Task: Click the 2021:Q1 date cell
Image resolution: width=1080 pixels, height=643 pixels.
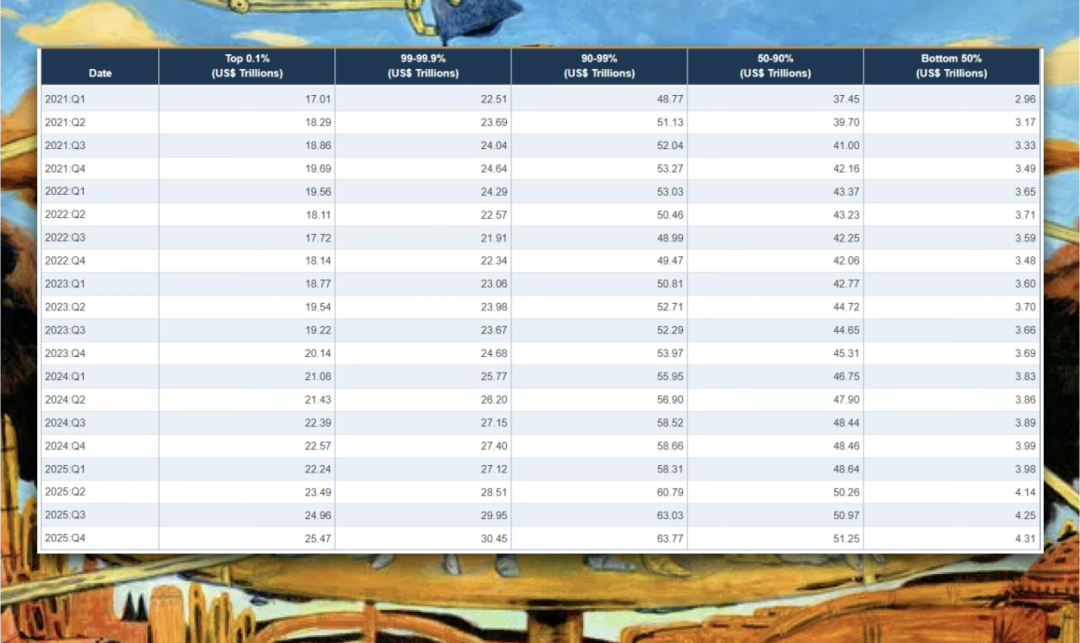Action: point(100,99)
